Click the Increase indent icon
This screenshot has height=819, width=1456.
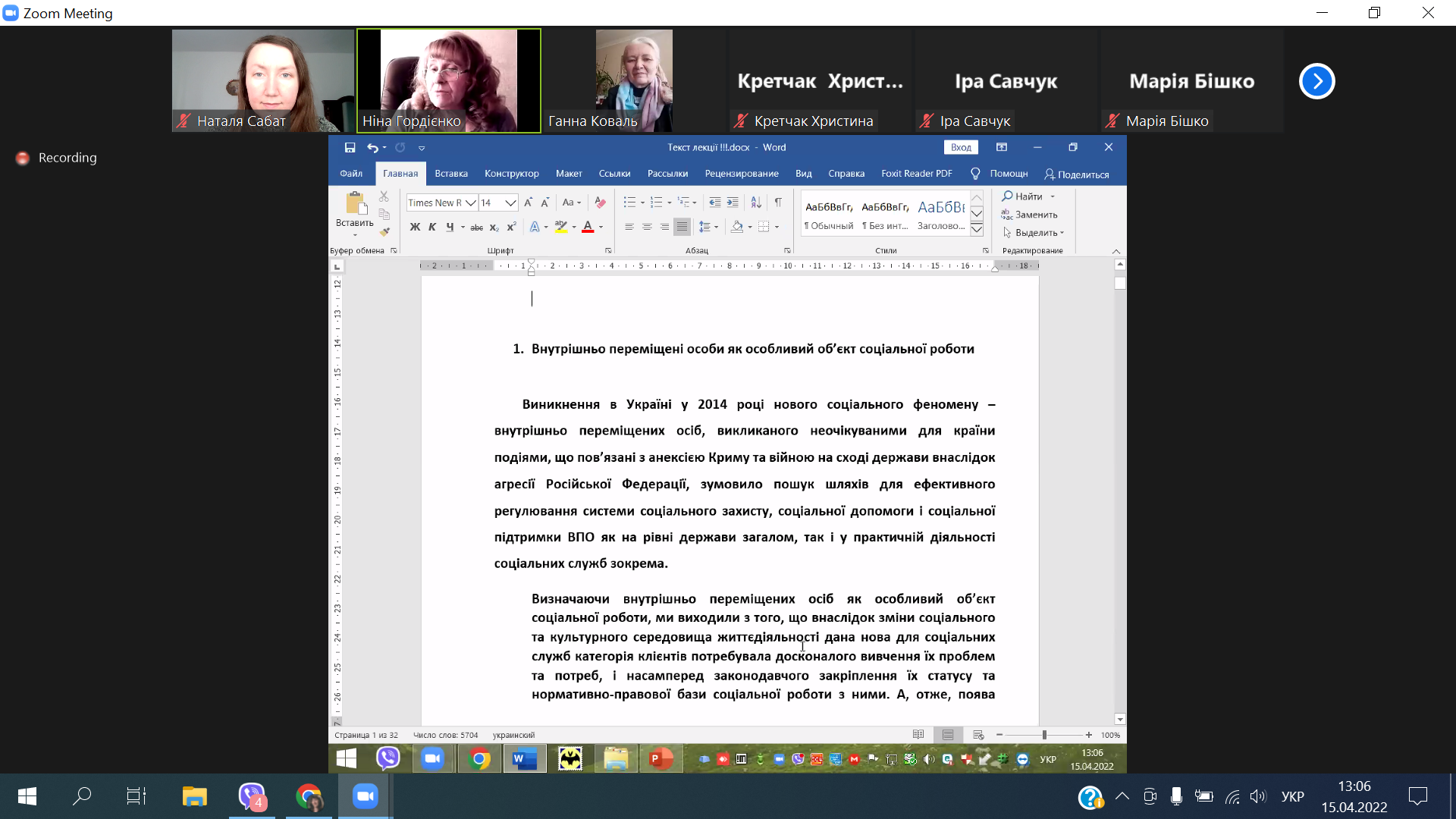click(x=733, y=202)
